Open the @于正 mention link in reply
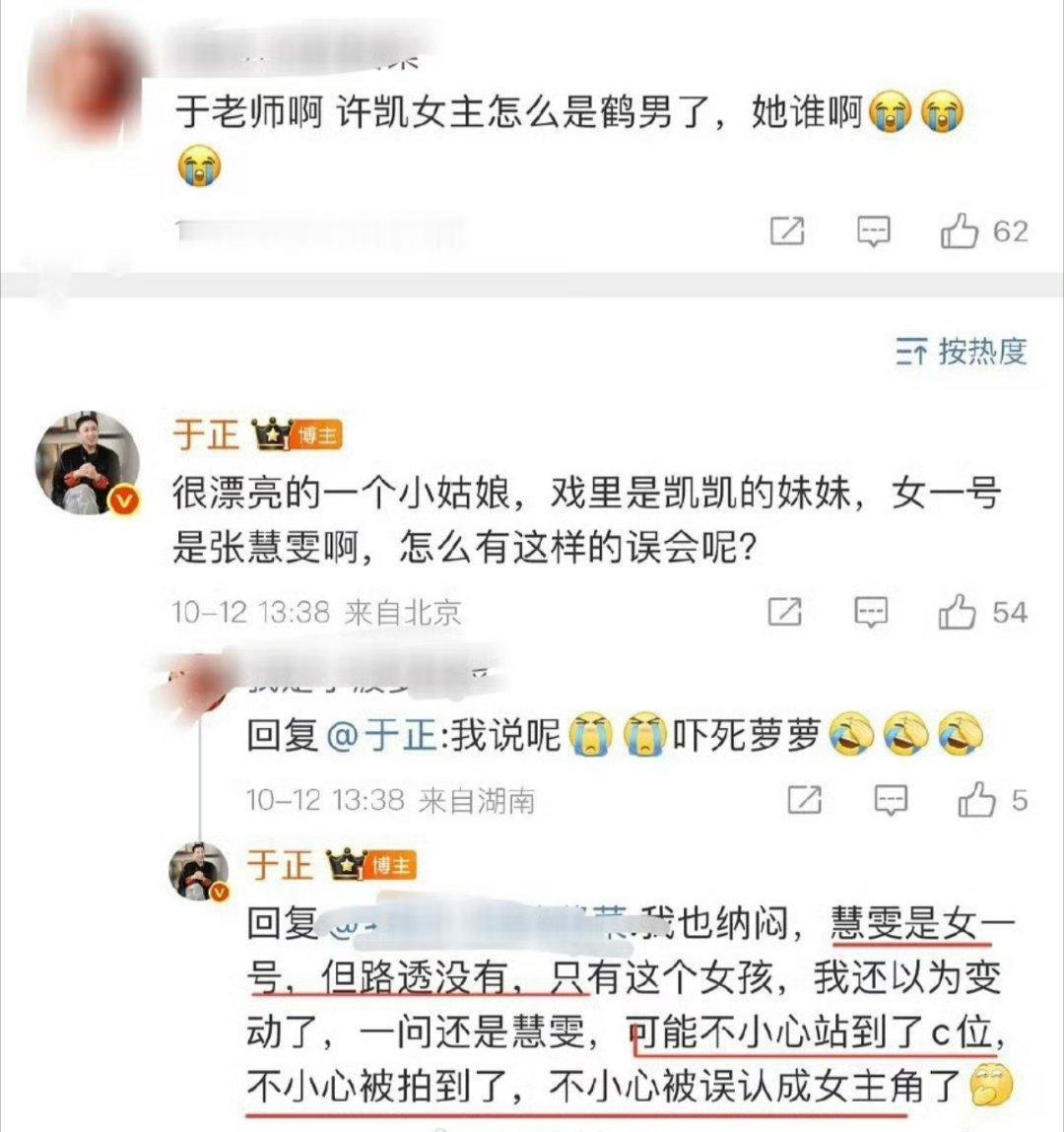The height and width of the screenshot is (1132, 1064). [382, 736]
